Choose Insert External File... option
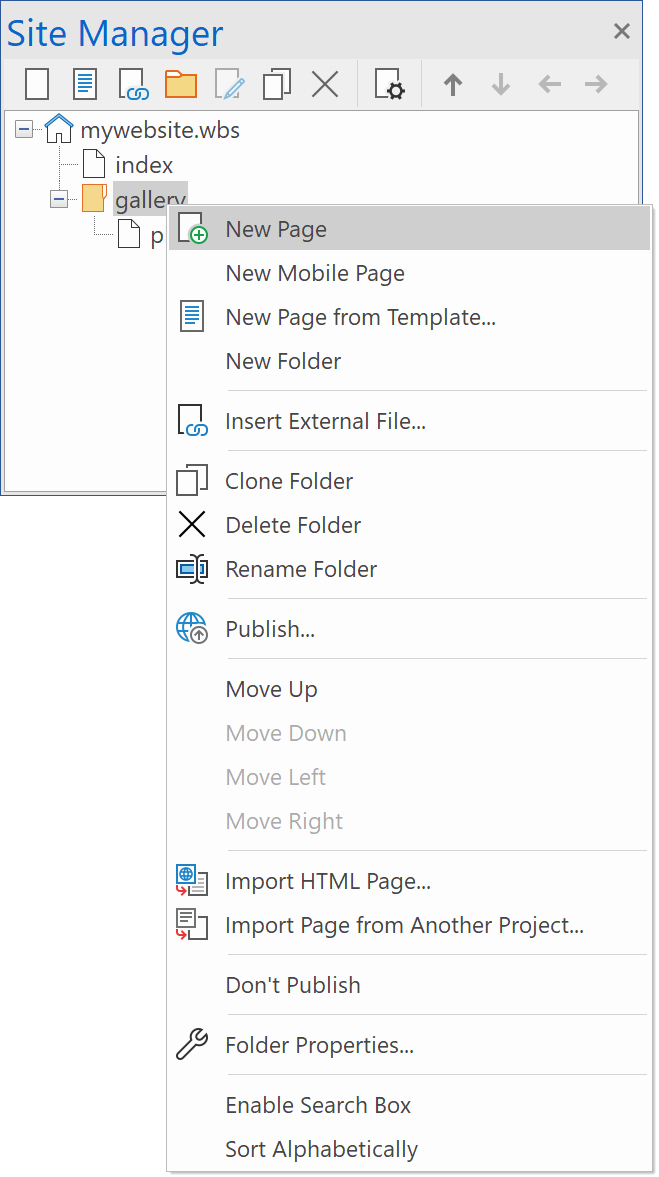This screenshot has width=659, height=1177. pyautogui.click(x=325, y=421)
